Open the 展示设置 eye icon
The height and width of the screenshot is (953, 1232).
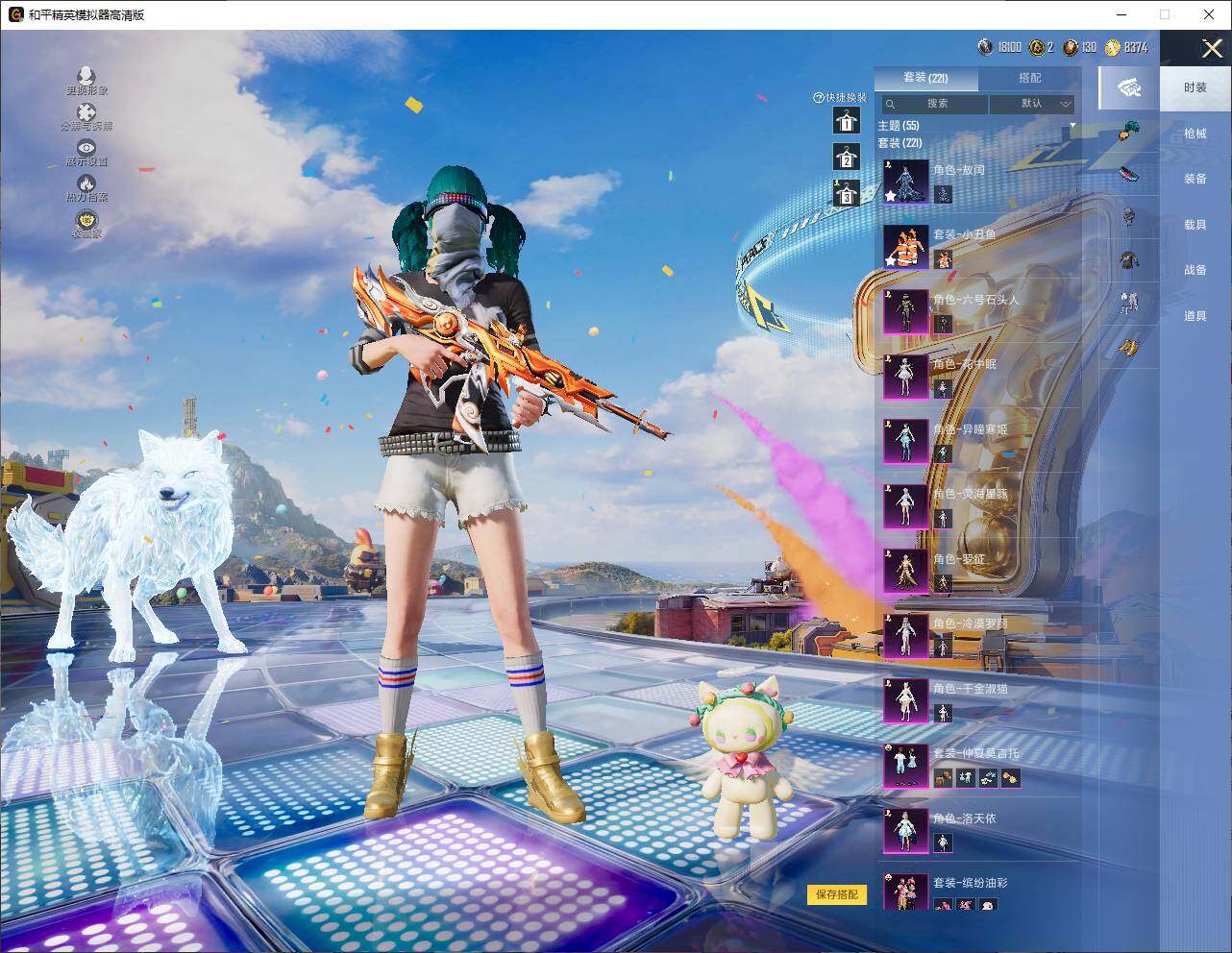pos(86,148)
